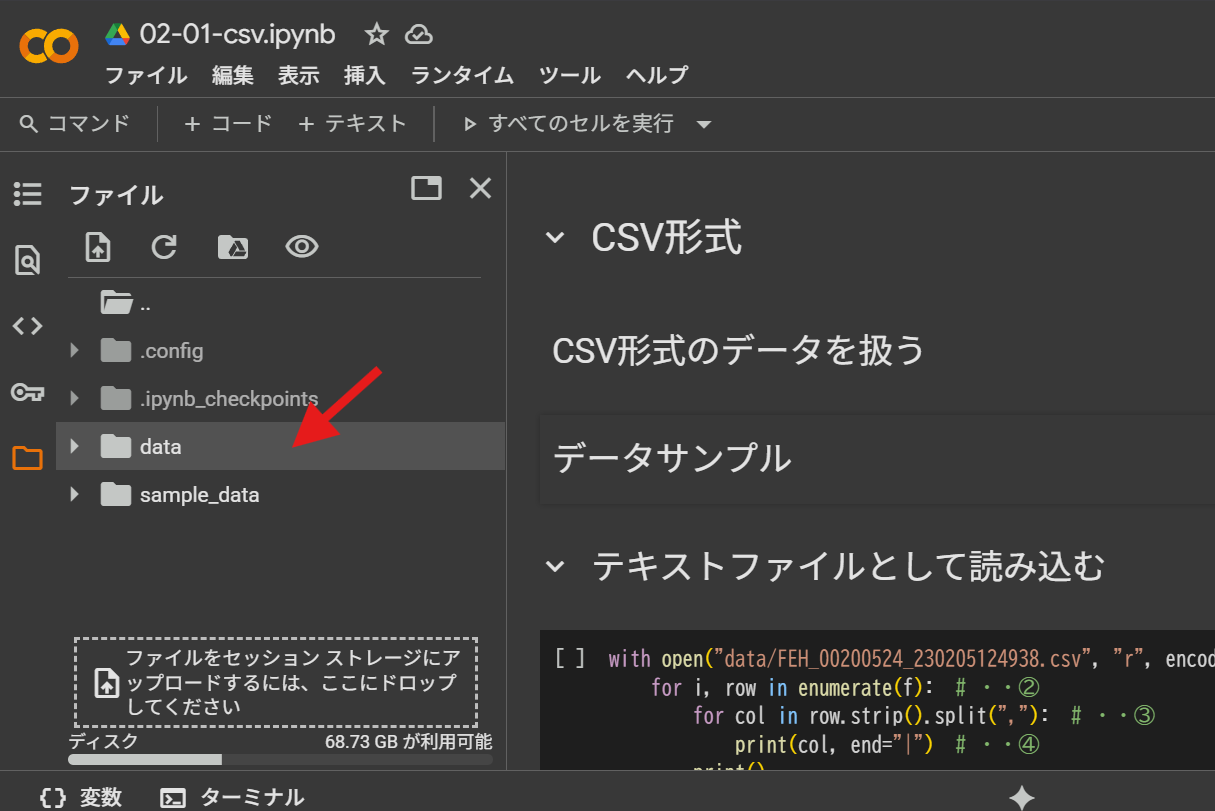
Task: Click the + テキスト button
Action: pyautogui.click(x=352, y=124)
